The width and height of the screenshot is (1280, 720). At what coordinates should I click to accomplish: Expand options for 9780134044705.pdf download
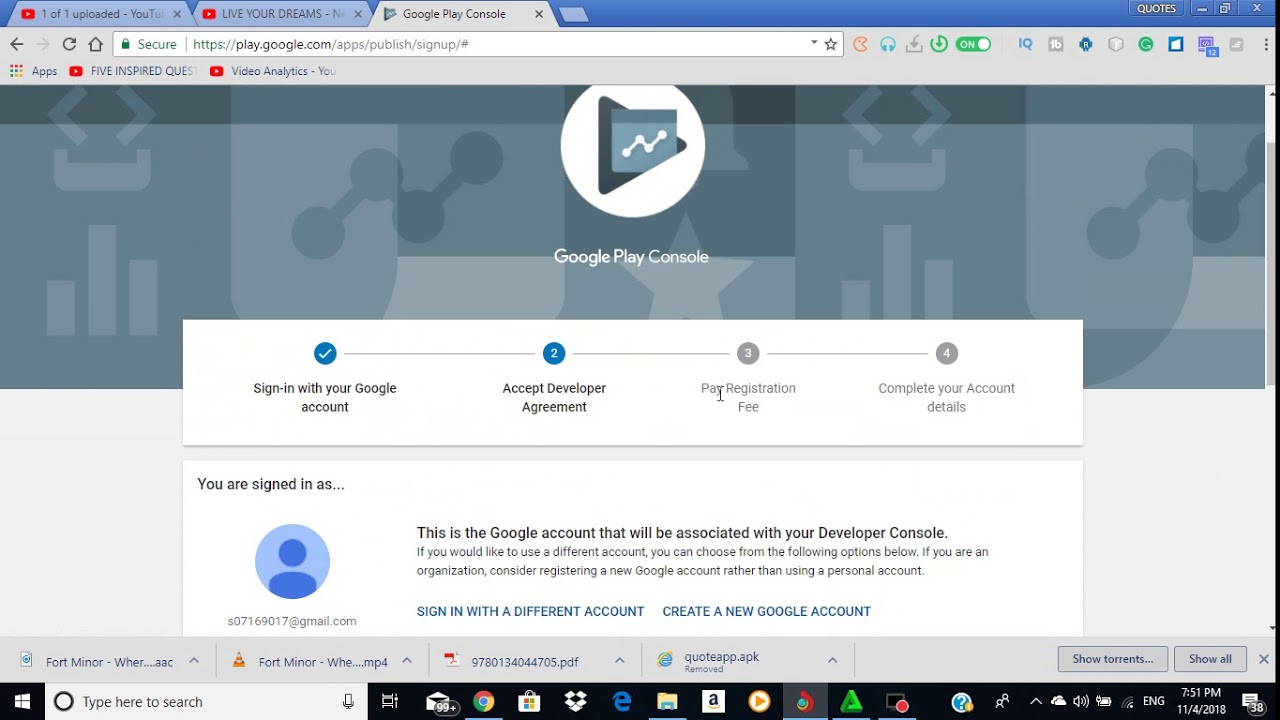pos(620,661)
